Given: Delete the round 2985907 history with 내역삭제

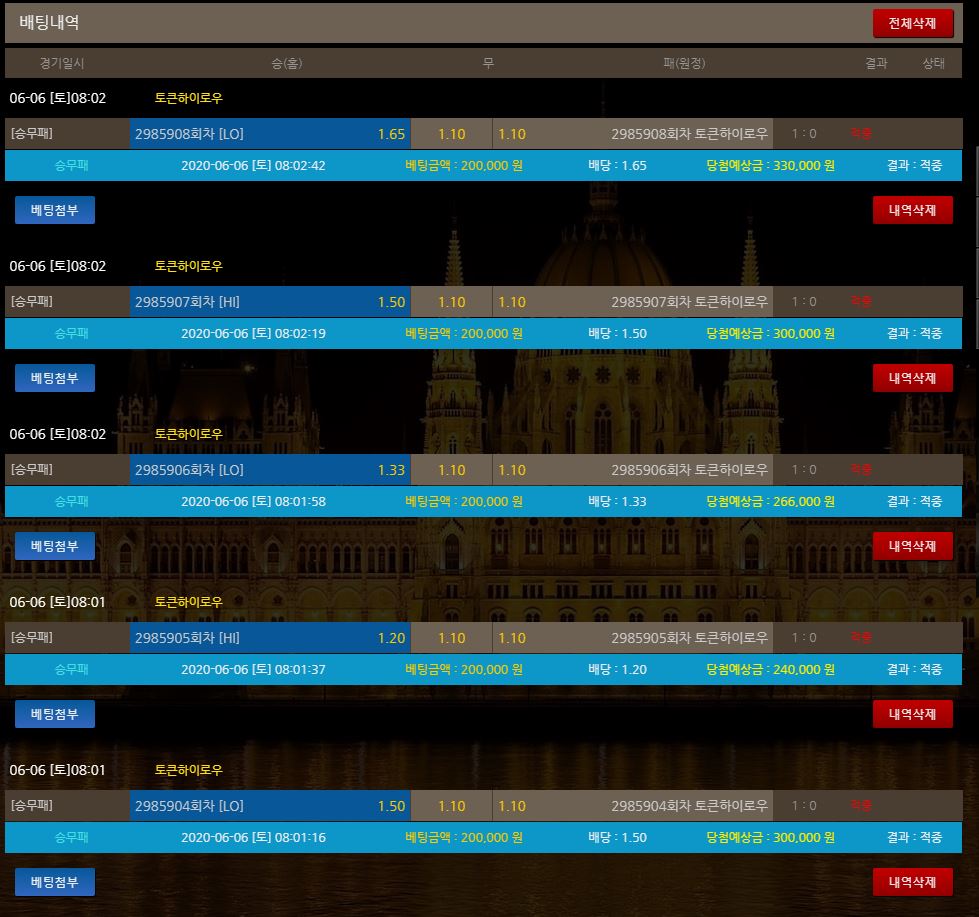Looking at the screenshot, I should coord(912,378).
